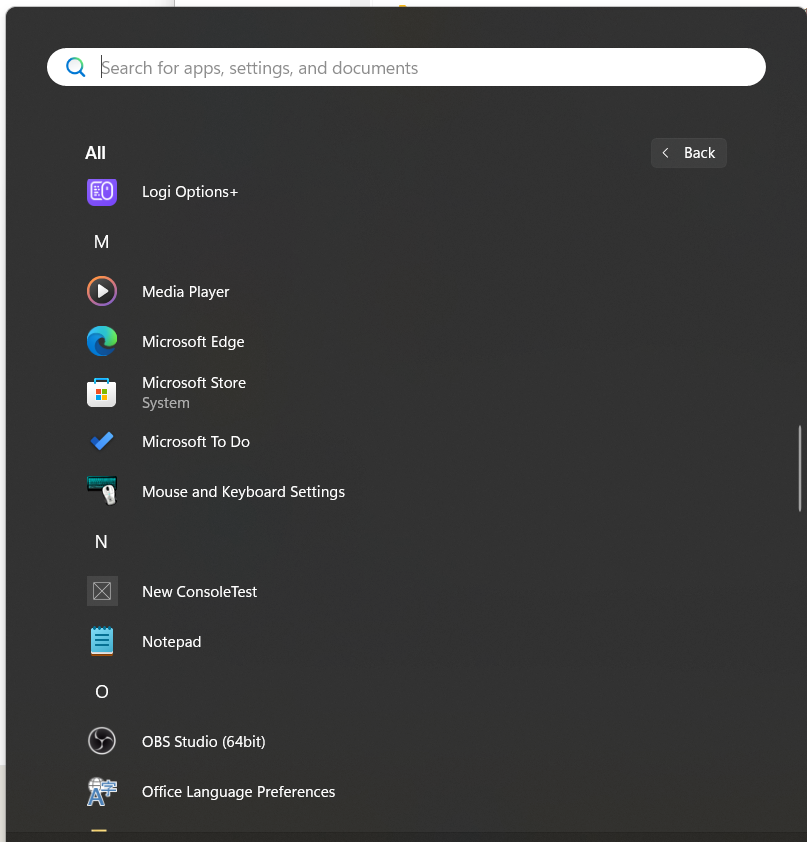
Task: Open the Notepad icon
Action: [102, 641]
